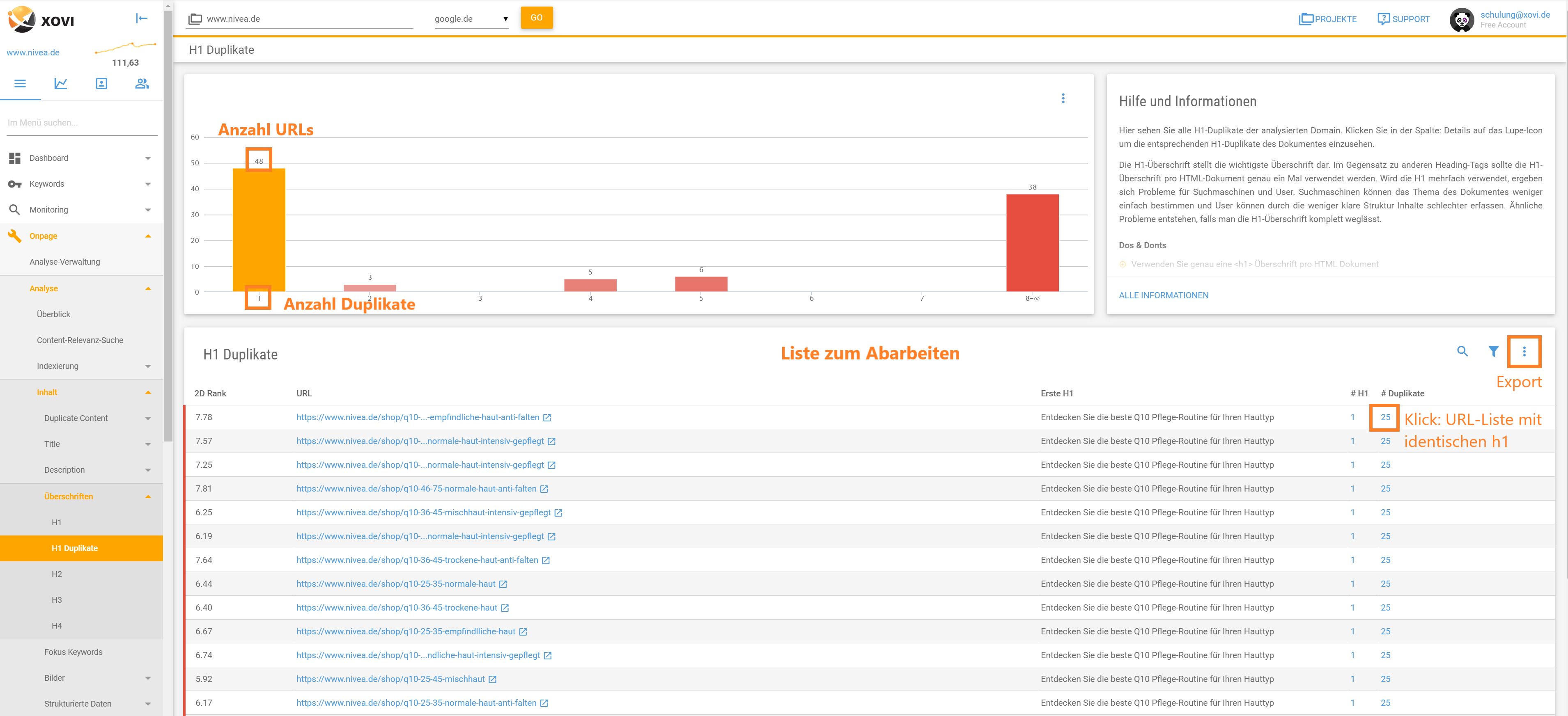Expand the Keywords menu

148,184
